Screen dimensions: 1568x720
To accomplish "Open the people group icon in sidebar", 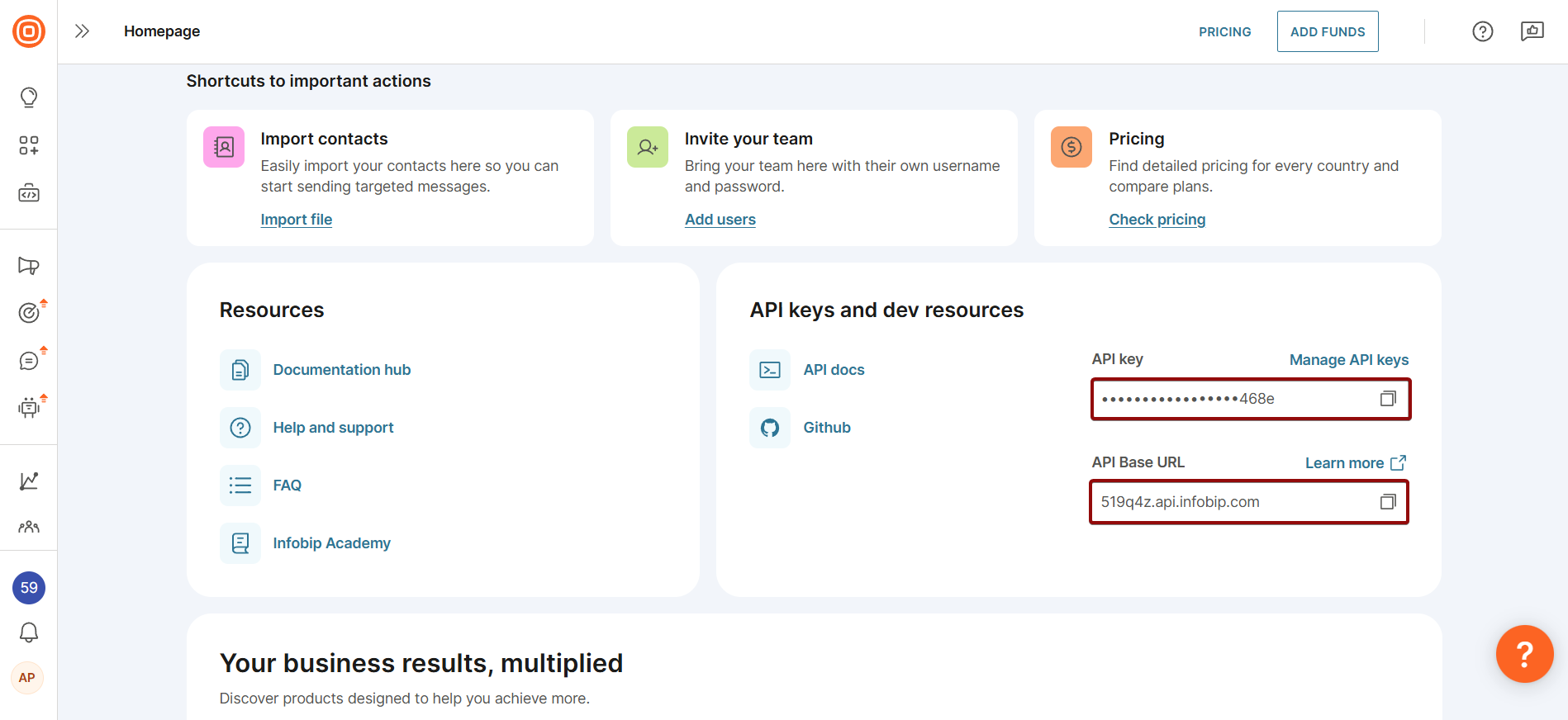I will point(29,527).
